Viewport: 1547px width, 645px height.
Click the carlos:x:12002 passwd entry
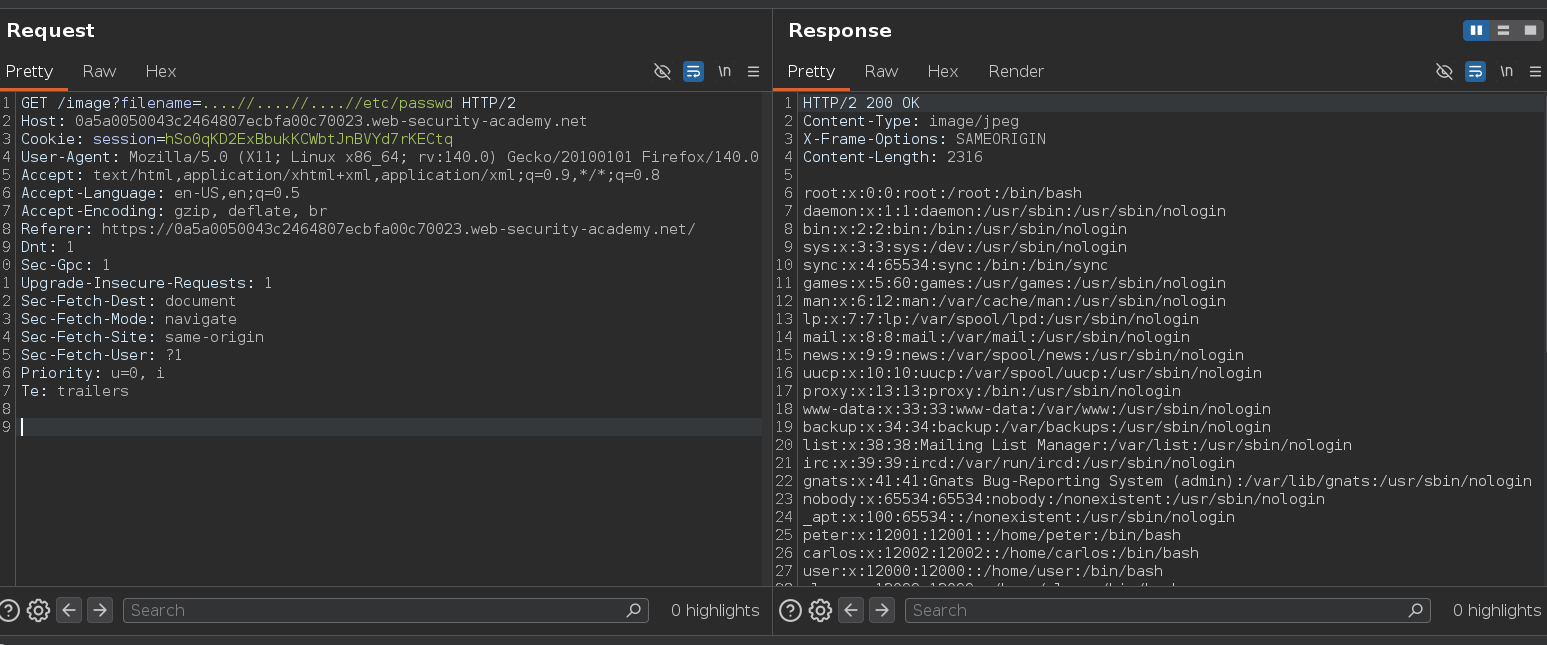(x=1001, y=553)
